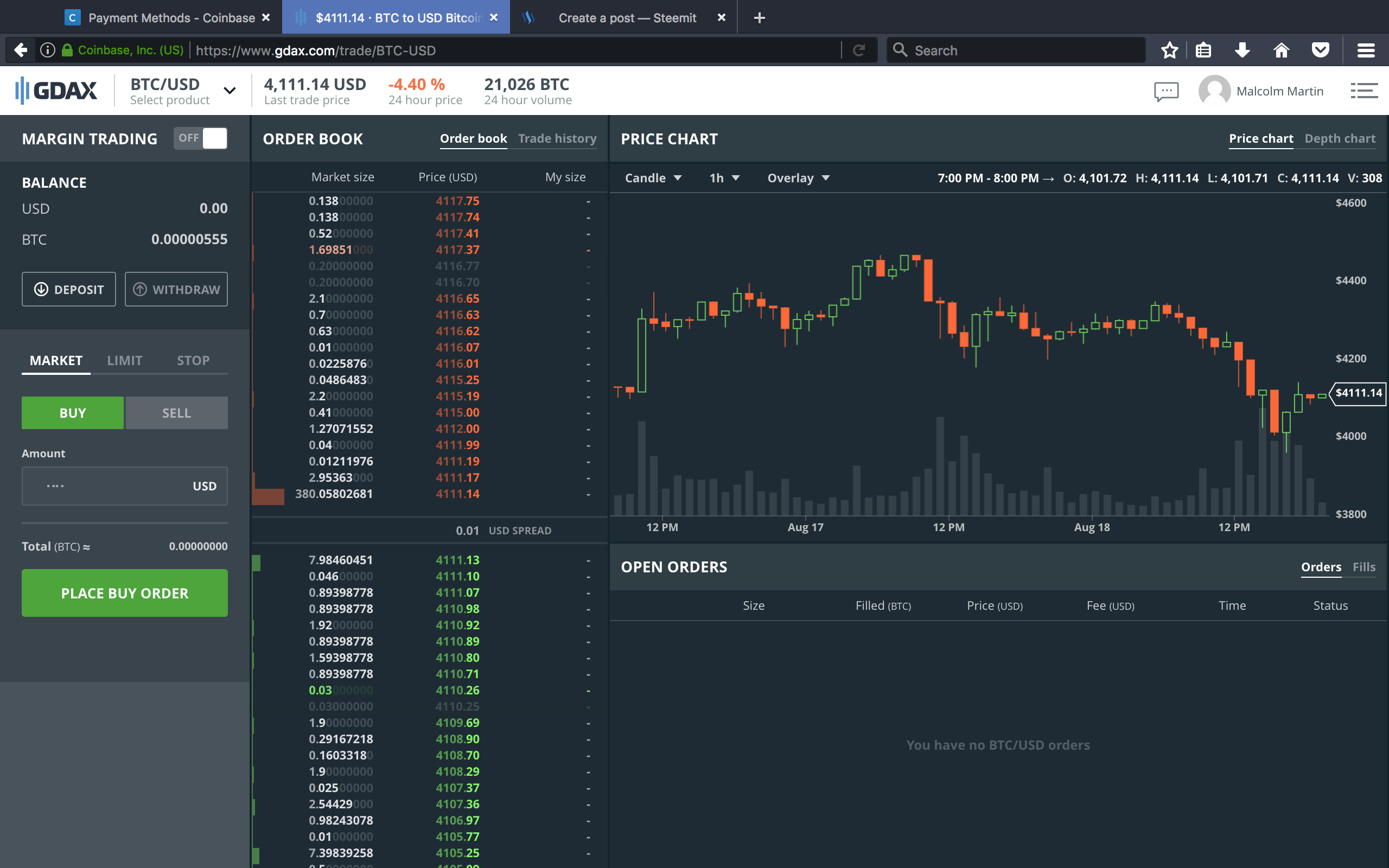
Task: Click the PLACE BUY ORDER button
Action: click(125, 593)
